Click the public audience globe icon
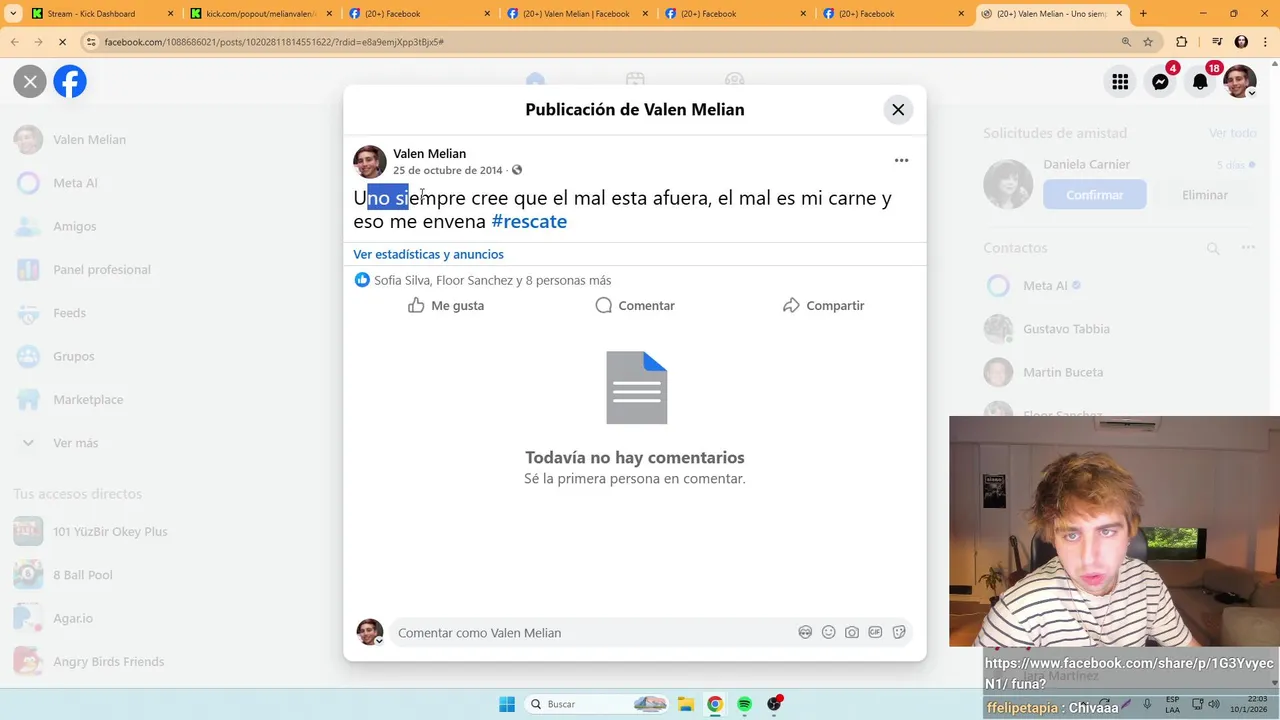 (517, 170)
